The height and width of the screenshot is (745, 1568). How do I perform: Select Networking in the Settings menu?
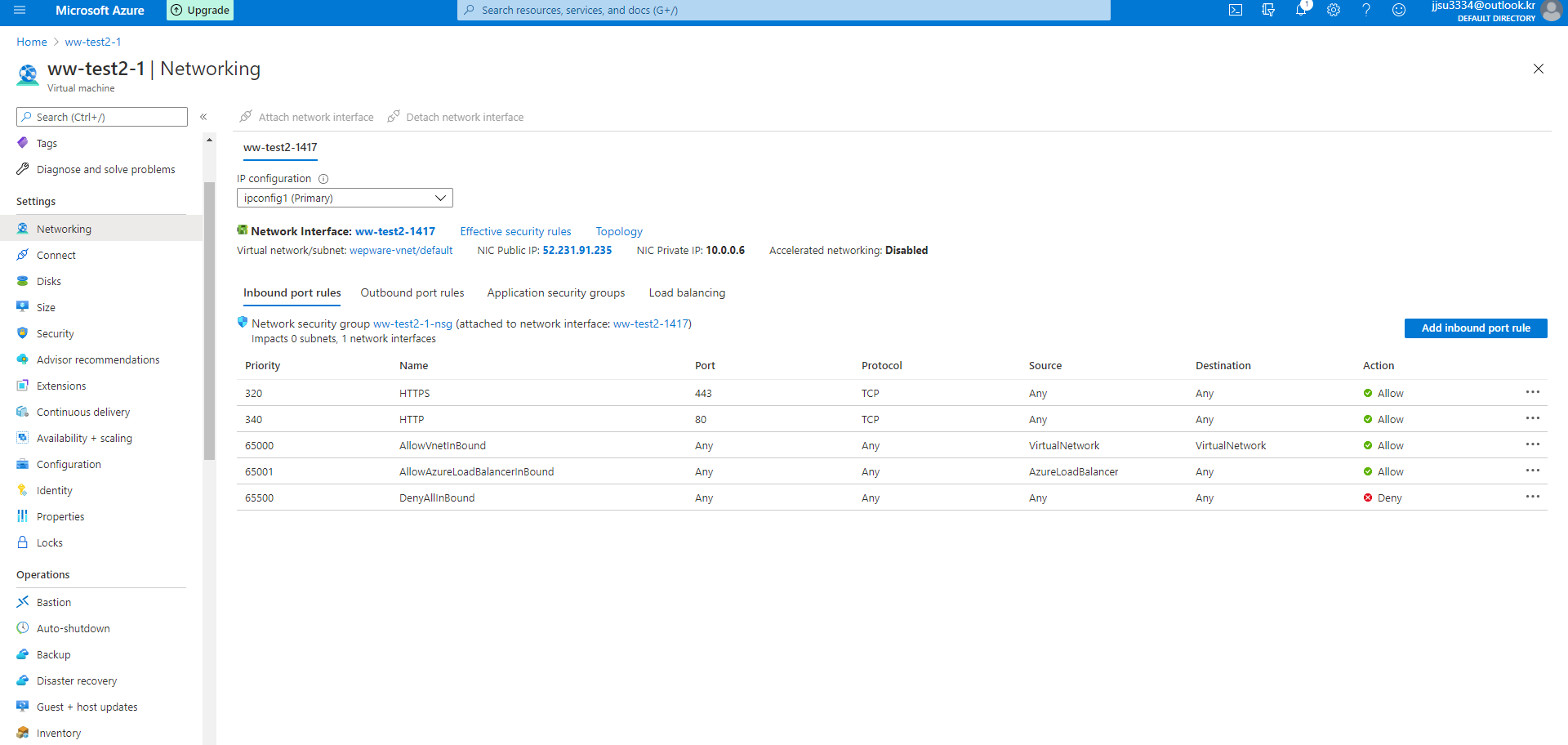(x=101, y=229)
